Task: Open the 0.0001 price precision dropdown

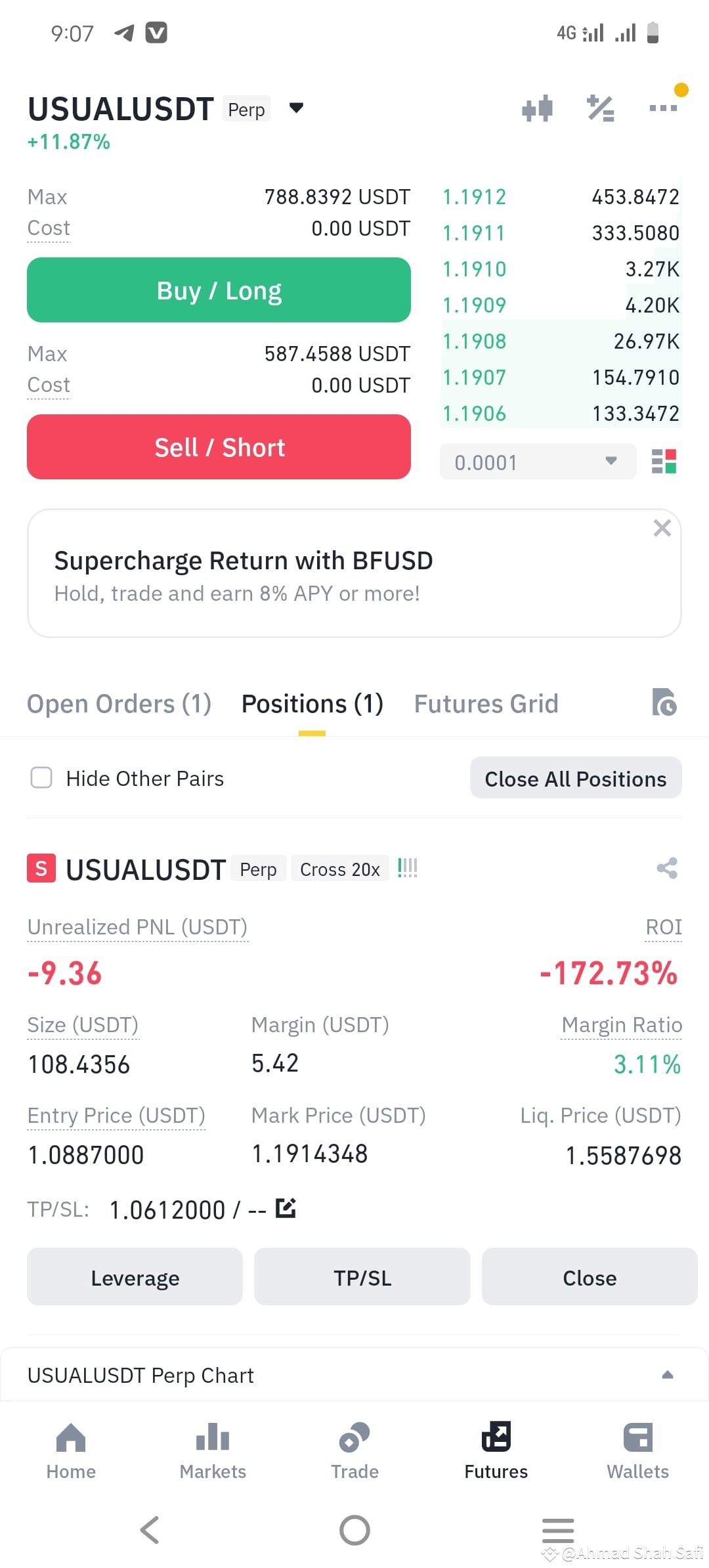Action: click(x=538, y=462)
